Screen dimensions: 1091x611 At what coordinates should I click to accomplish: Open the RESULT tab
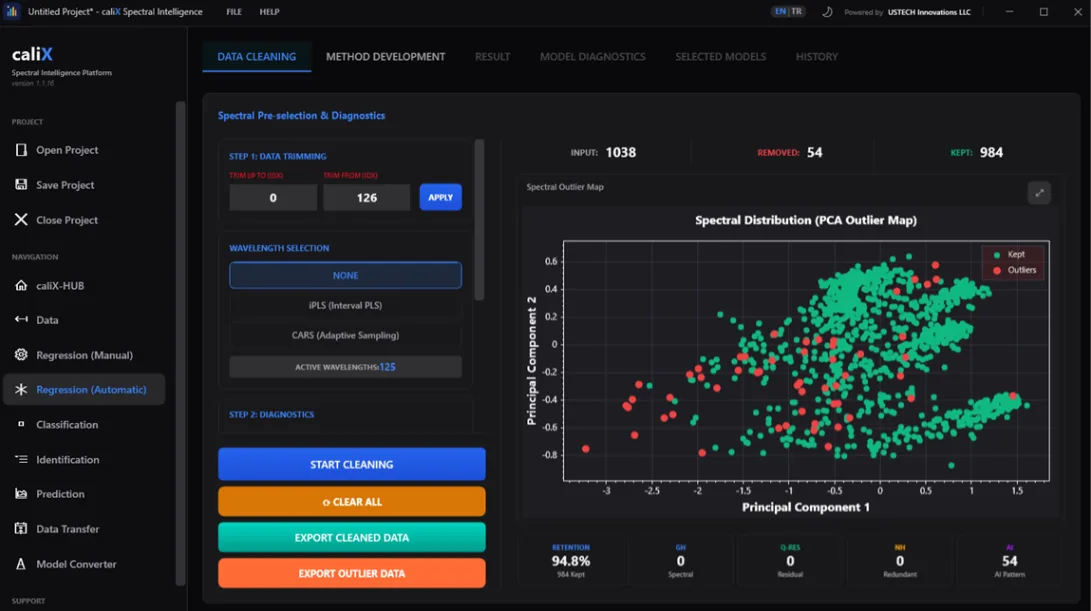pyautogui.click(x=493, y=56)
